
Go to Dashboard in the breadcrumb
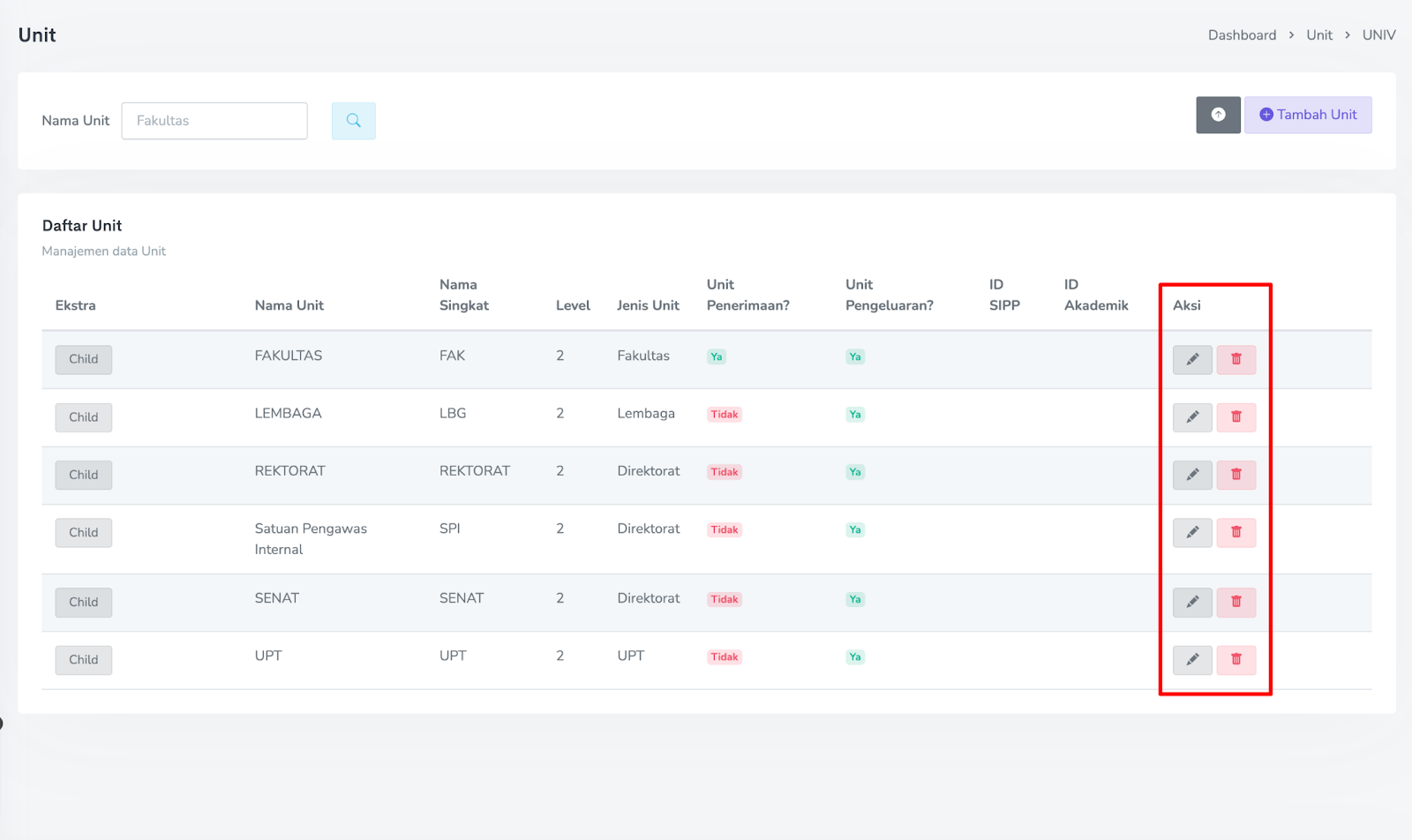click(x=1242, y=35)
